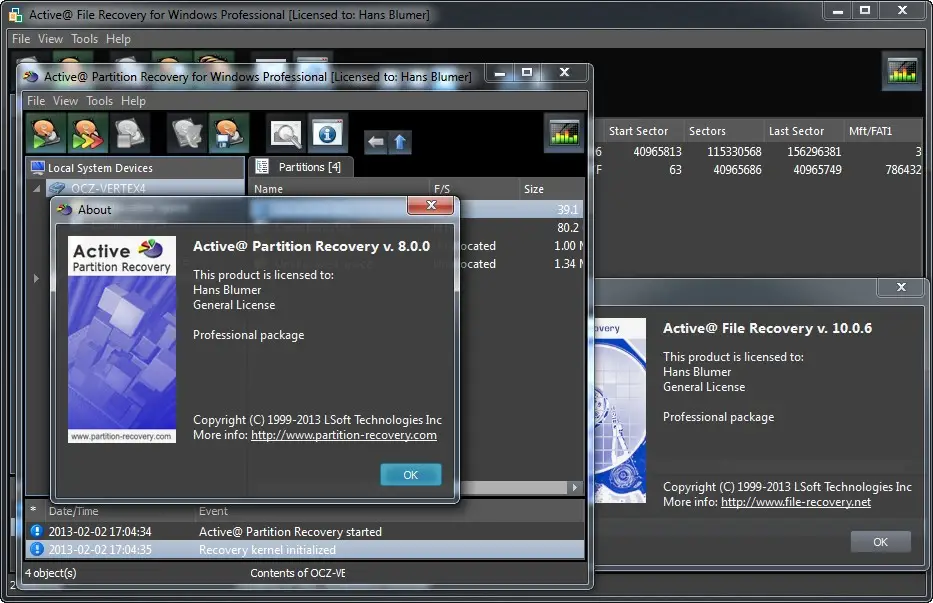Screen dimensions: 933x603
Task: Launch SuperScan with triple-arrow disk icon
Action: [87, 133]
